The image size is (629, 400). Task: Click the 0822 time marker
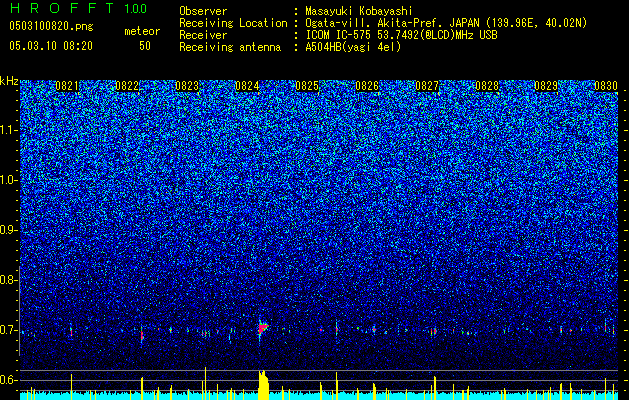tap(127, 86)
